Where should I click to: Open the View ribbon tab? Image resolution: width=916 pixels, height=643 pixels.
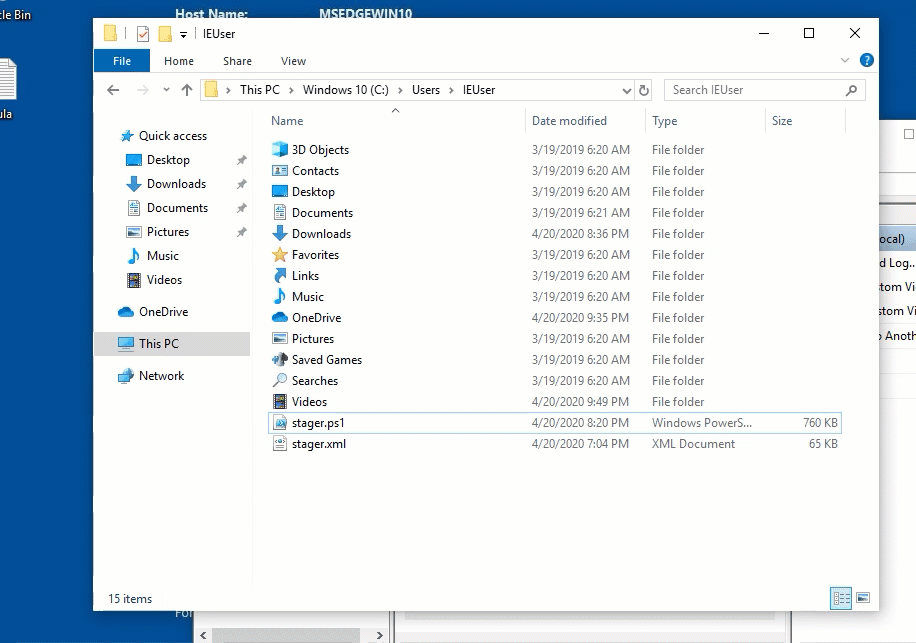point(293,61)
